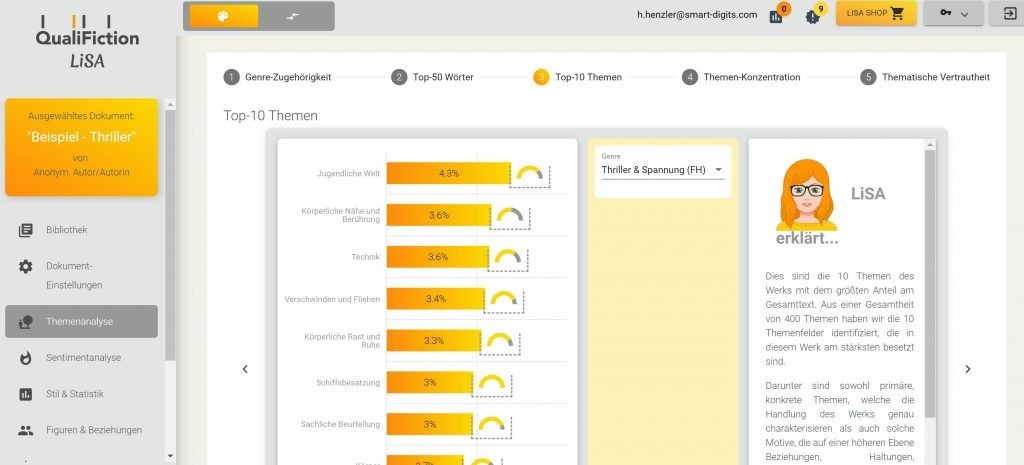Open the Genre dropdown Thriller & Spannung

click(x=662, y=170)
